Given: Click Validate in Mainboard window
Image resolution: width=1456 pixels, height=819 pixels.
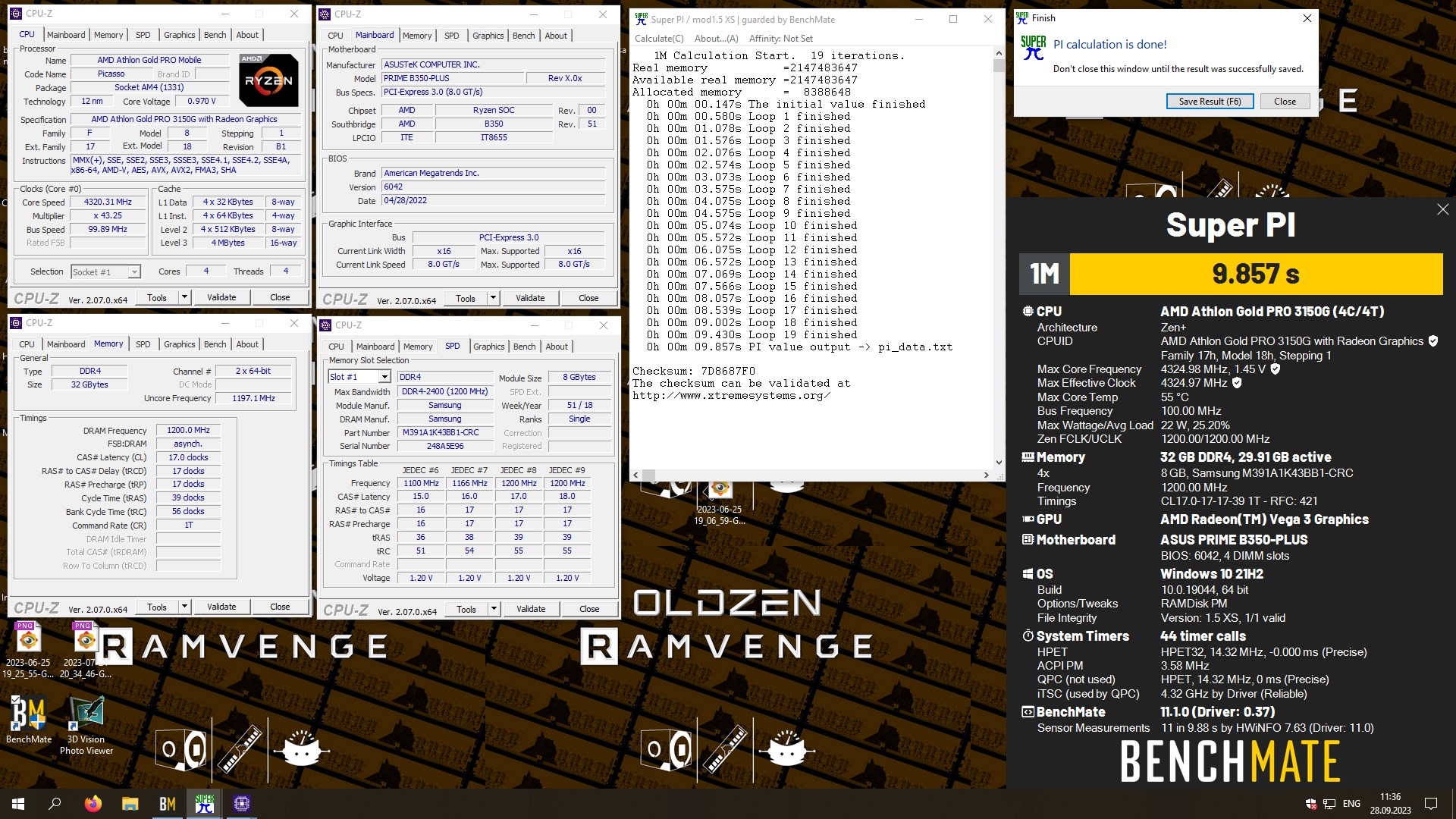Looking at the screenshot, I should tap(530, 298).
